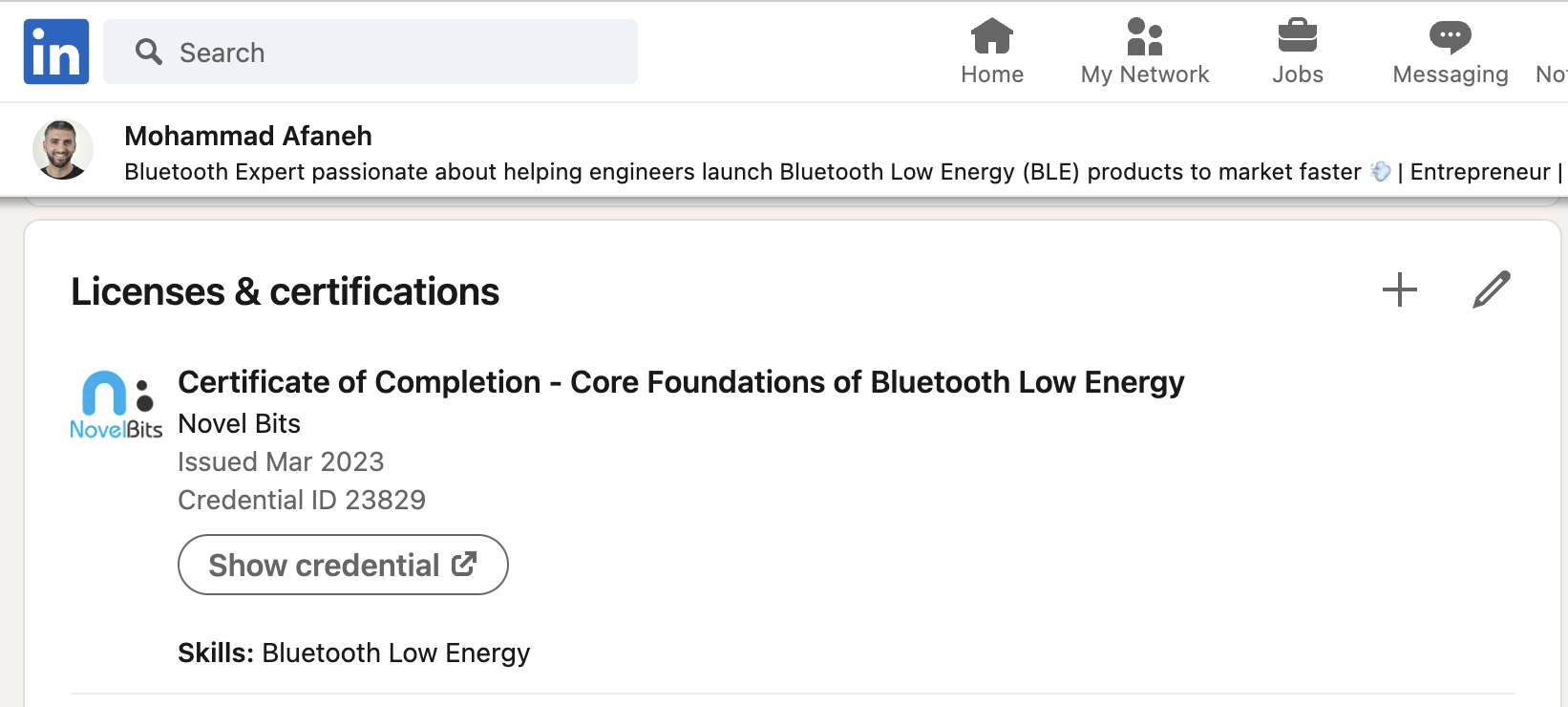This screenshot has width=1568, height=707.
Task: Click the external link icon on Show credential
Action: (464, 564)
